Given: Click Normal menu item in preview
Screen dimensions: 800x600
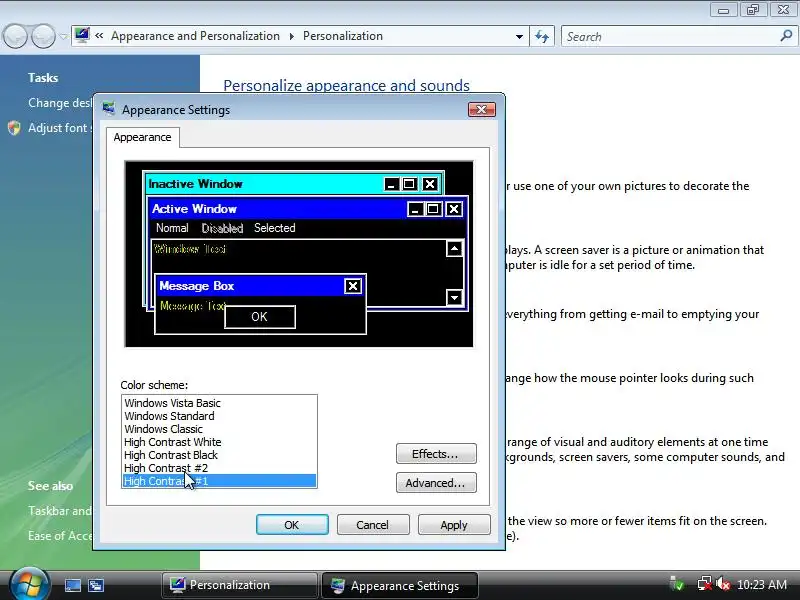Looking at the screenshot, I should [172, 228].
